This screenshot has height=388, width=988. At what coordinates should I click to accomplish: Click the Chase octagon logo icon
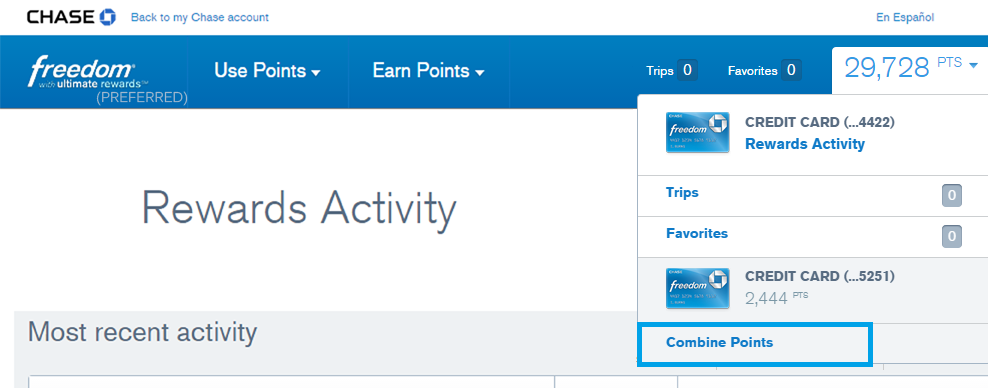(108, 17)
